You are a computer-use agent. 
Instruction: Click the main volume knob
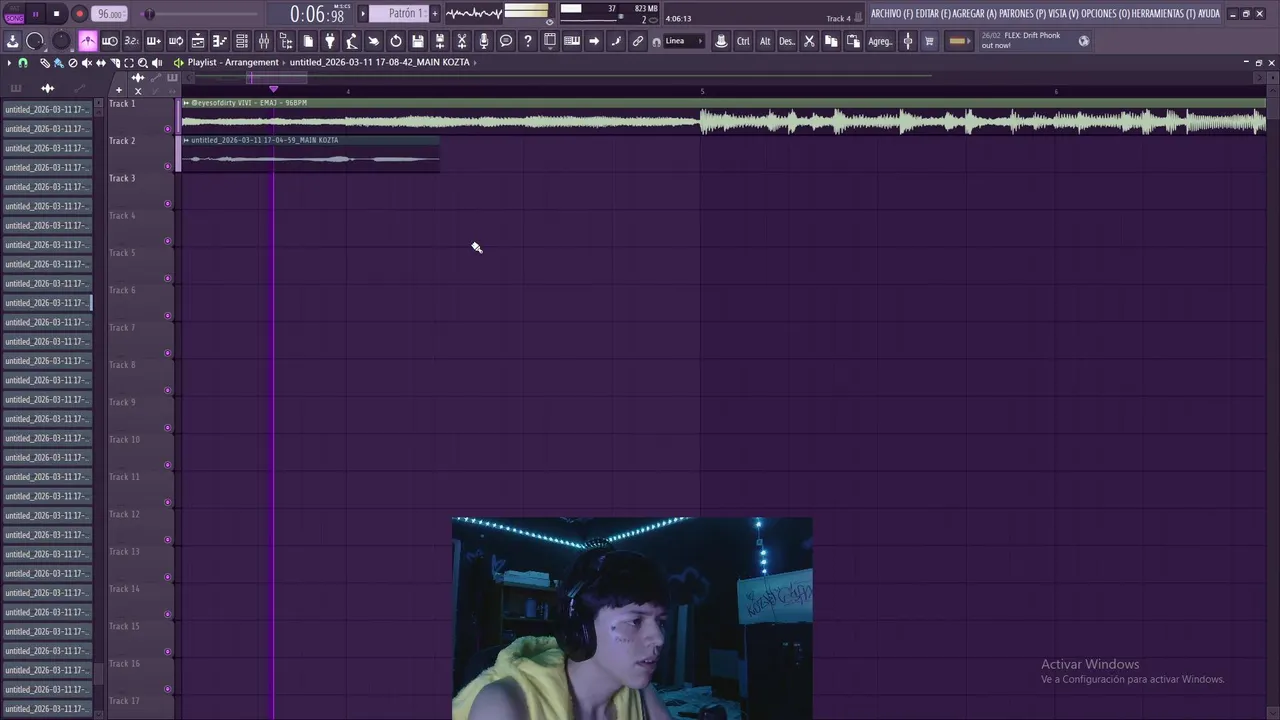click(x=35, y=41)
